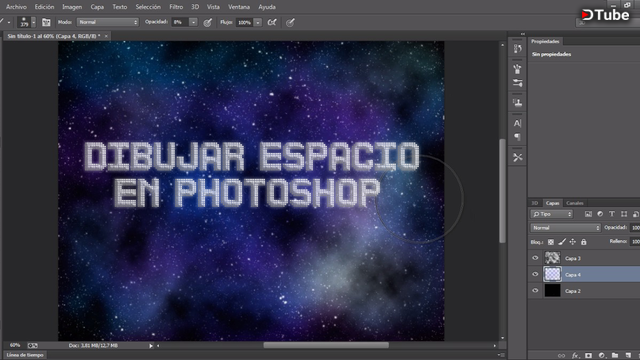Screen dimensions: 640x360
Task: Click the Flujo 100% input field
Action: [x=244, y=22]
